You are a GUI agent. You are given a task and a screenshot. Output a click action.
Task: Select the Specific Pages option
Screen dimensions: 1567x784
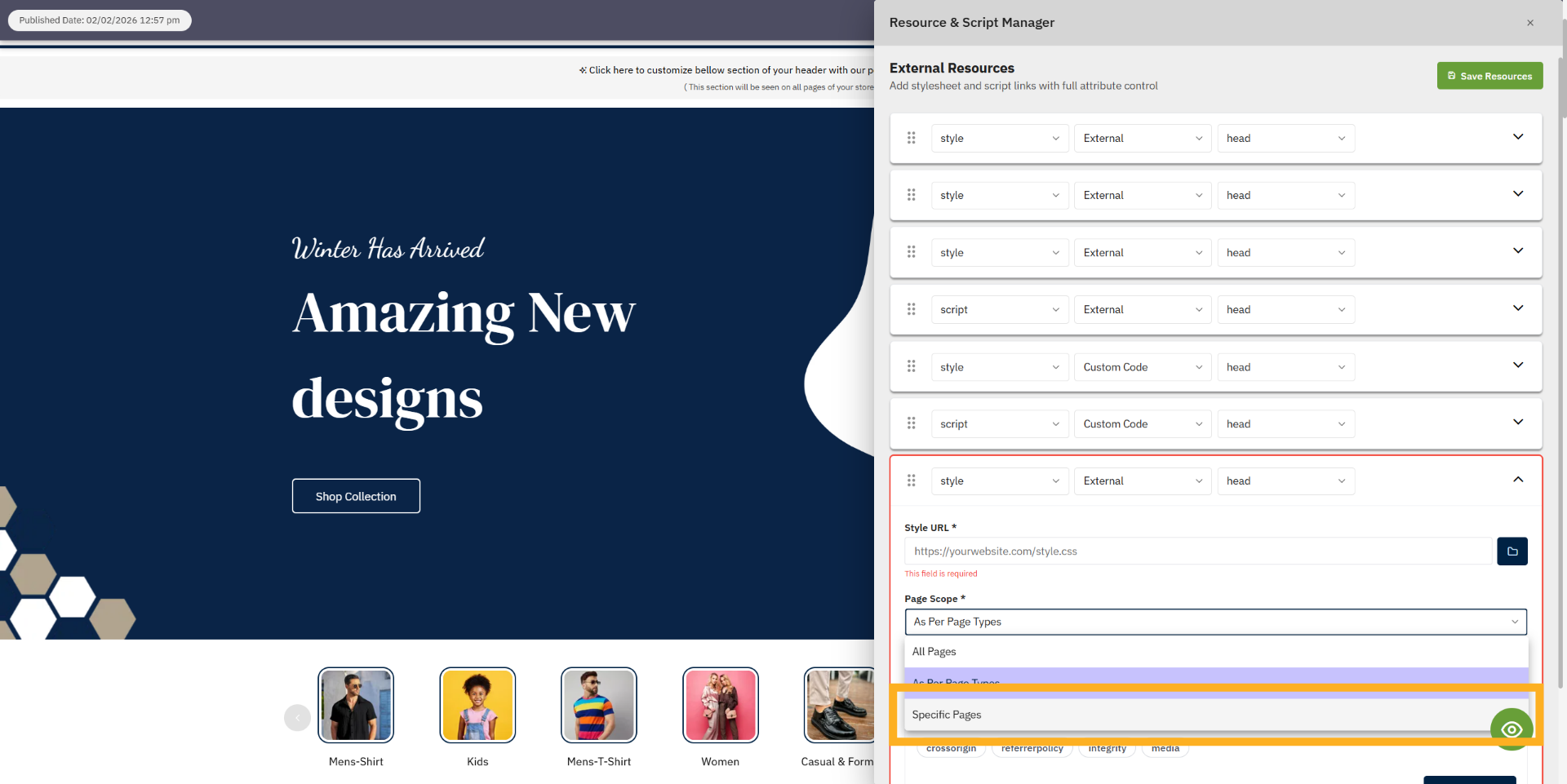pos(947,714)
